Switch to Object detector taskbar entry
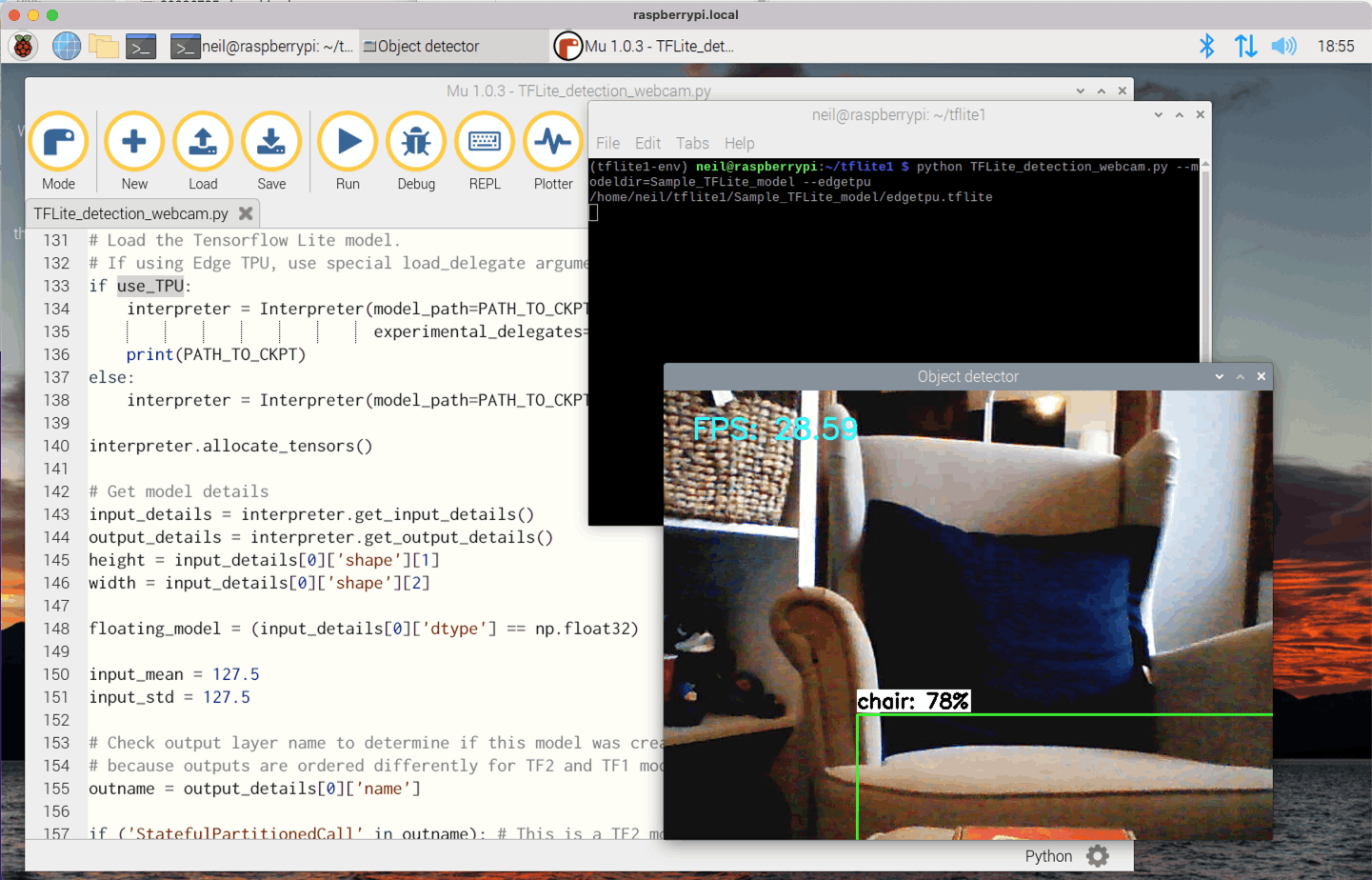This screenshot has height=880, width=1372. pyautogui.click(x=421, y=46)
